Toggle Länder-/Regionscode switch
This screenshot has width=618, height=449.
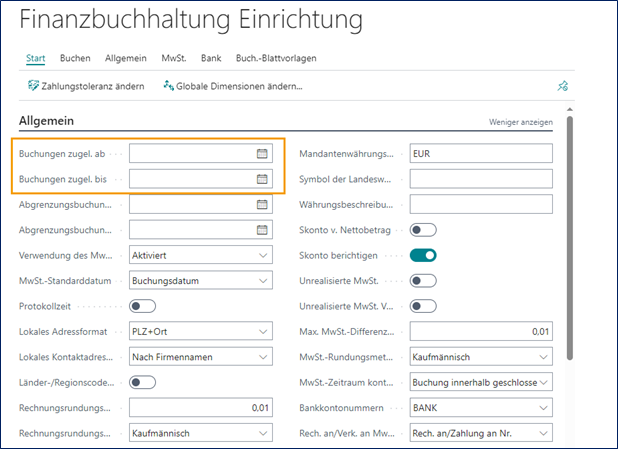pos(143,382)
